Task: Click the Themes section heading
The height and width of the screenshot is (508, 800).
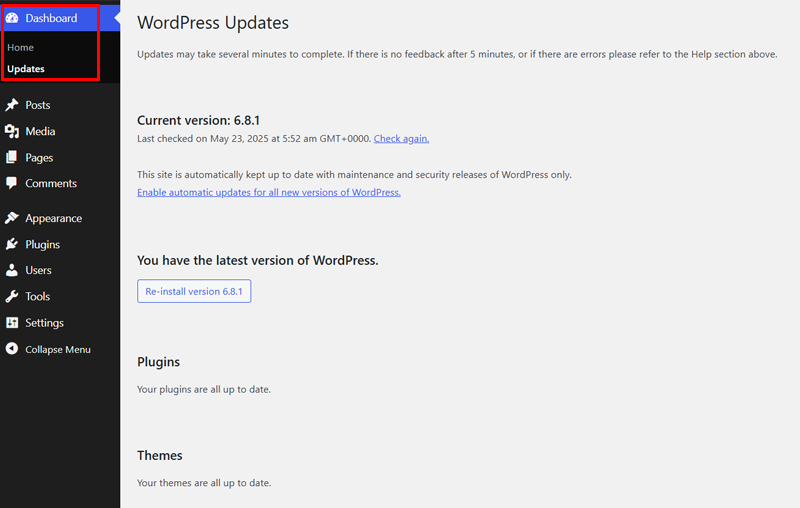Action: coord(160,455)
